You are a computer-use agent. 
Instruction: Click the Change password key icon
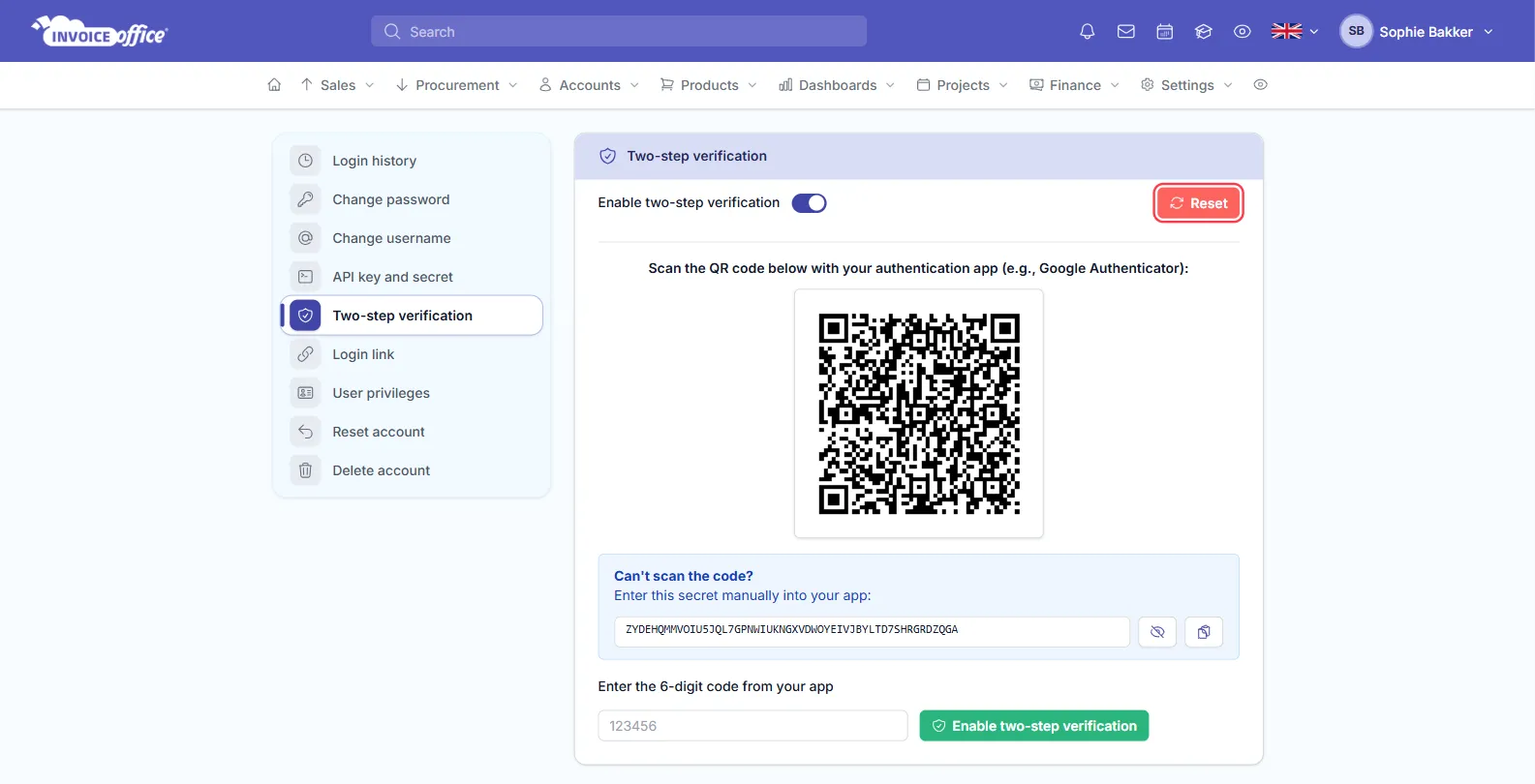(305, 199)
